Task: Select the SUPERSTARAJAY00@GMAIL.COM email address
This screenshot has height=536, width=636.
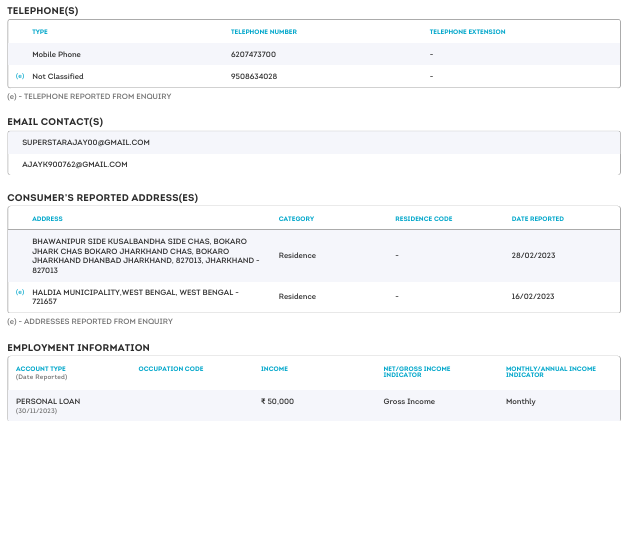Action: 86,143
